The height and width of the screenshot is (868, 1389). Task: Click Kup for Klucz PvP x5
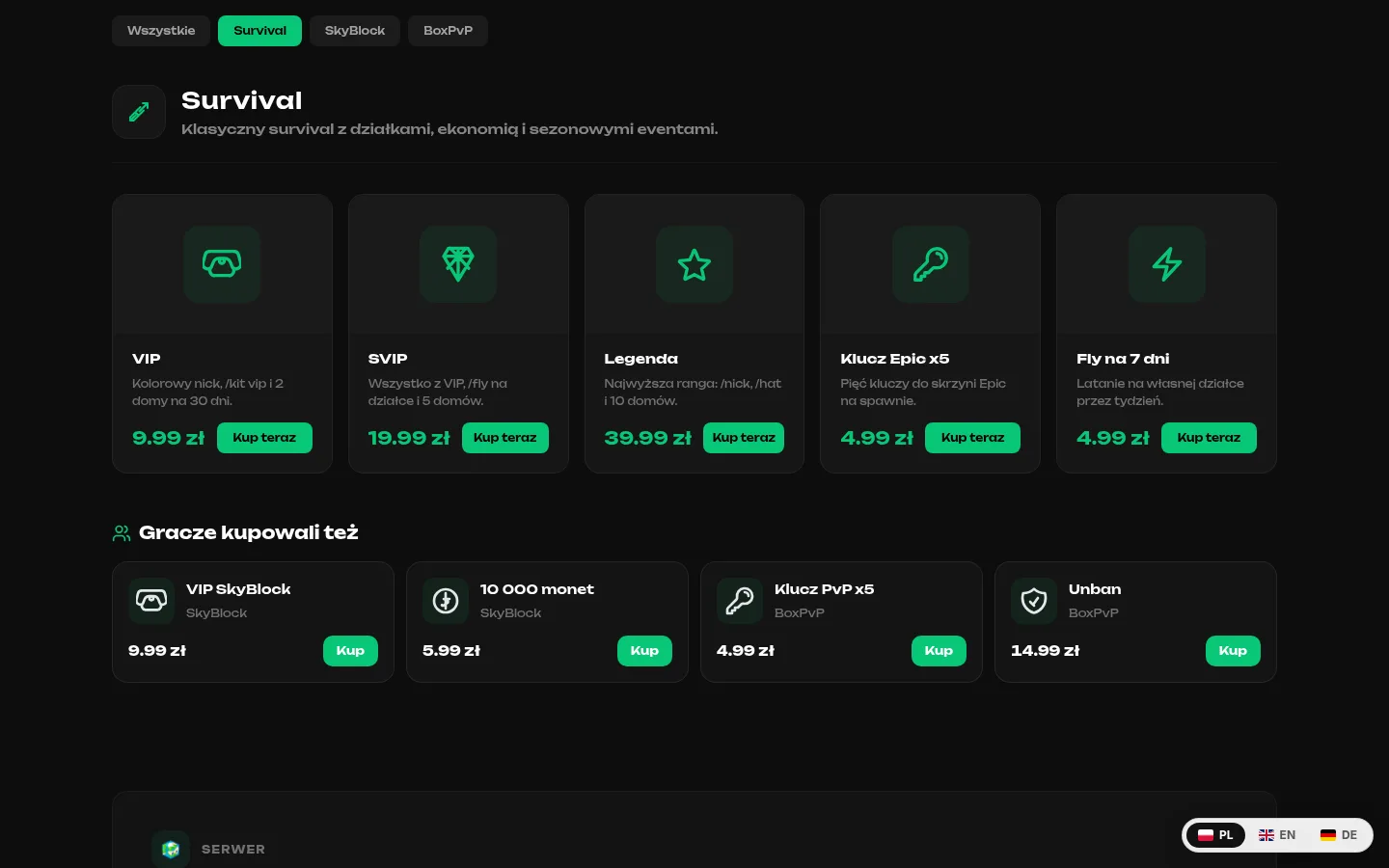pos(939,651)
